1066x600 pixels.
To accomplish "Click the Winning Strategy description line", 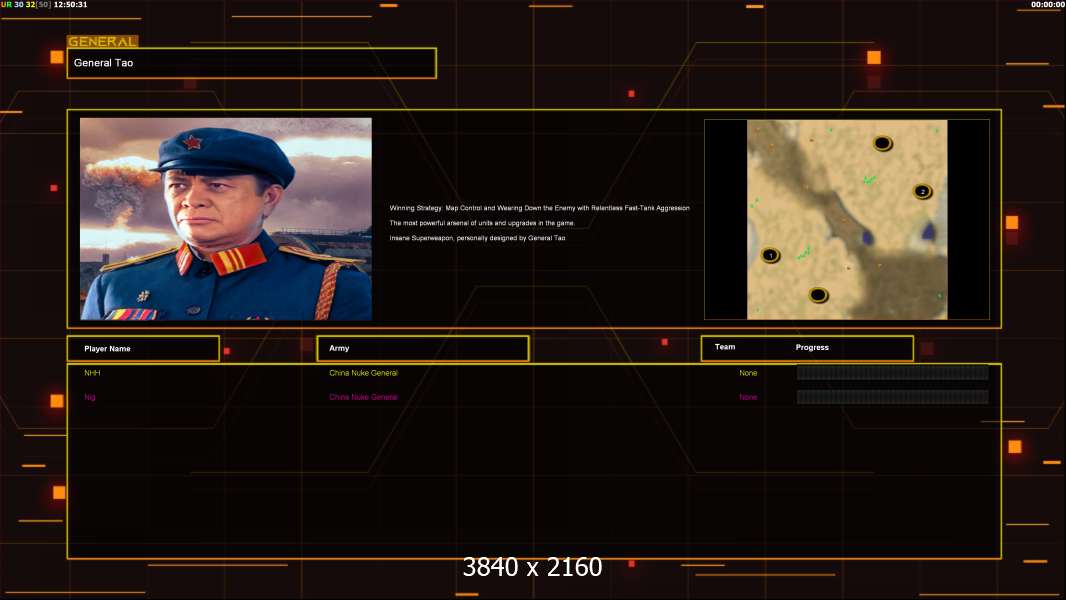I will pos(540,208).
